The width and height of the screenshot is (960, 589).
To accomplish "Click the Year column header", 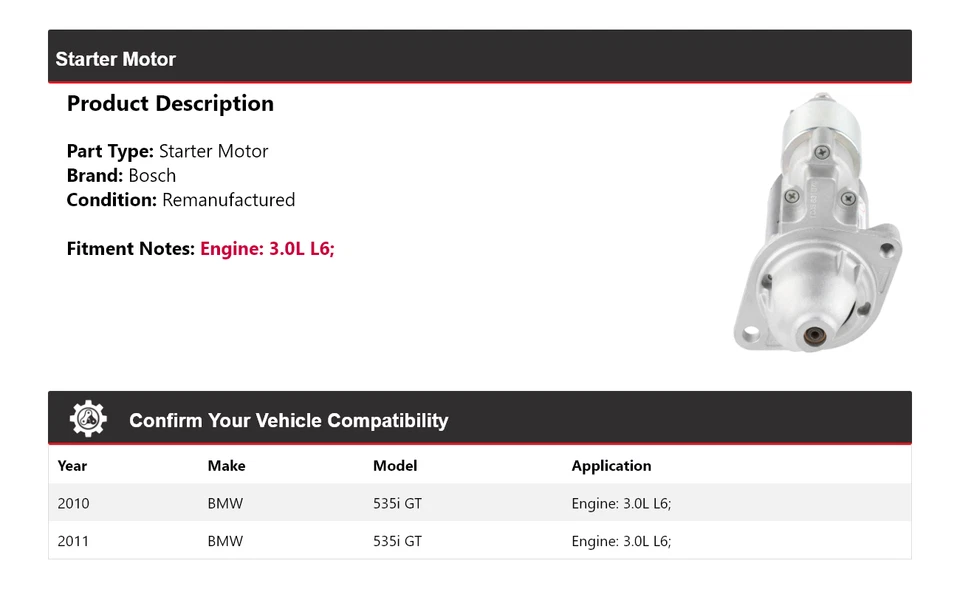I will pos(72,466).
